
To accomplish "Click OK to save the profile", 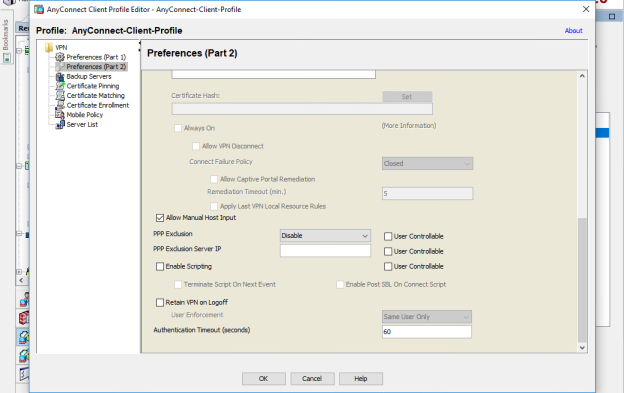I will pos(263,379).
